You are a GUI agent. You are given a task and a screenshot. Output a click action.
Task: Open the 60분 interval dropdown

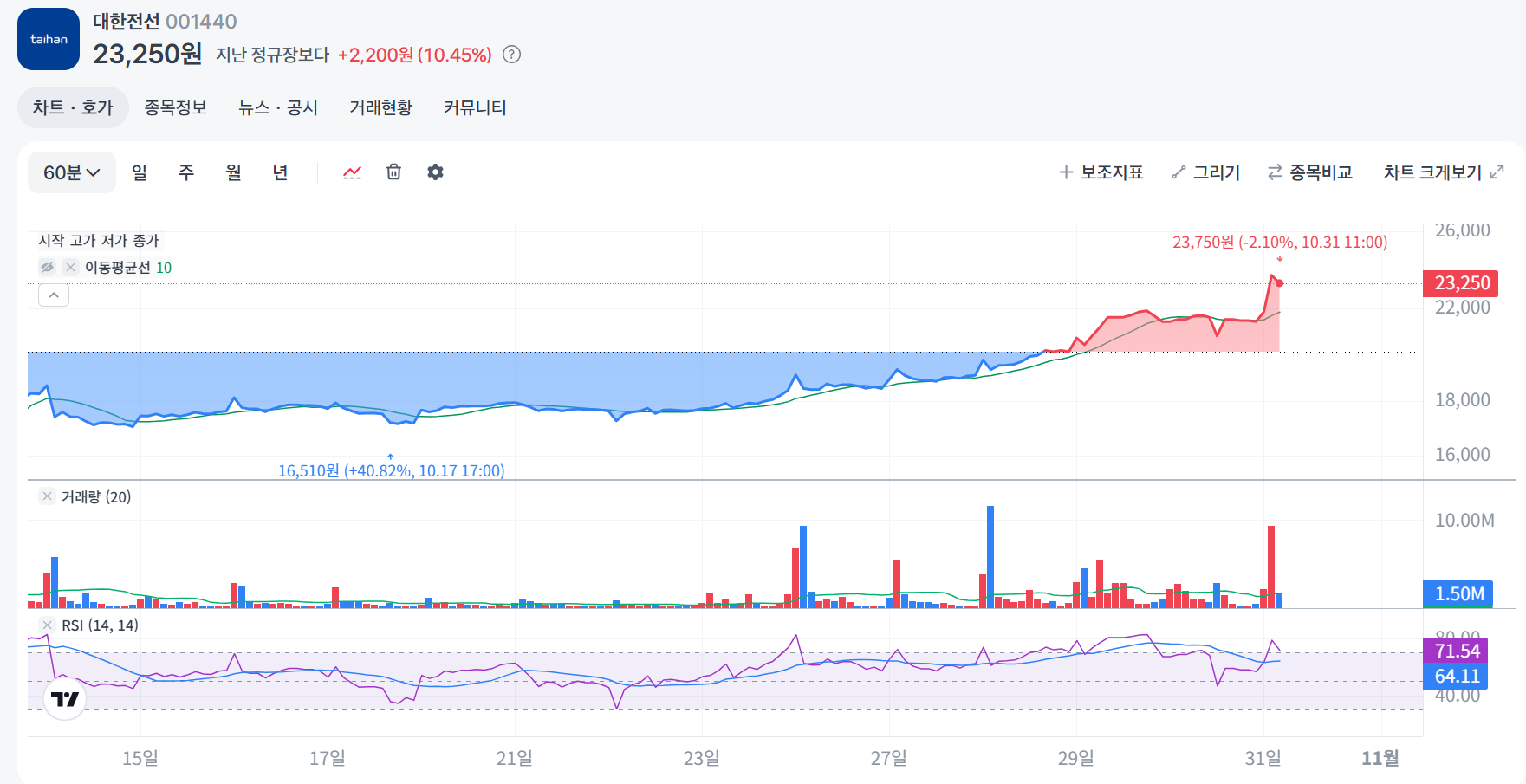(72, 172)
